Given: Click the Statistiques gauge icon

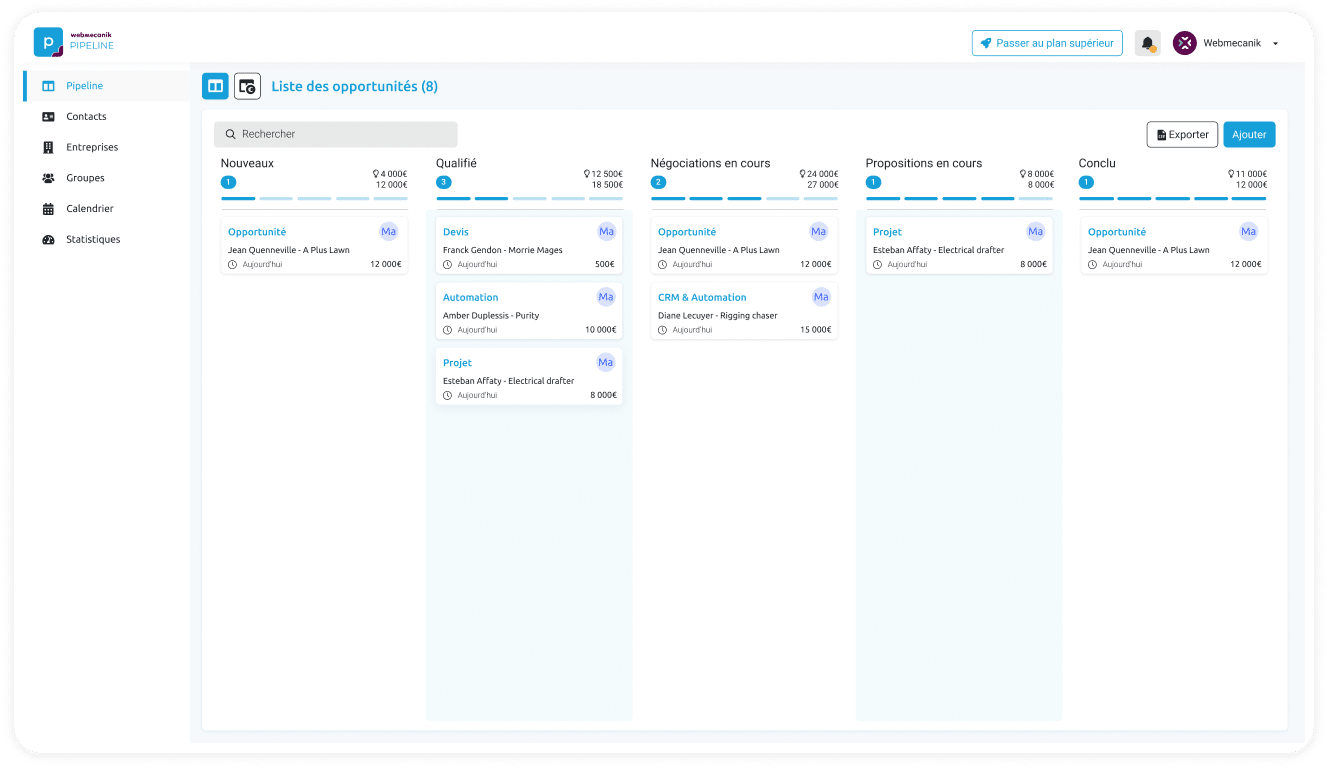Looking at the screenshot, I should (x=48, y=240).
